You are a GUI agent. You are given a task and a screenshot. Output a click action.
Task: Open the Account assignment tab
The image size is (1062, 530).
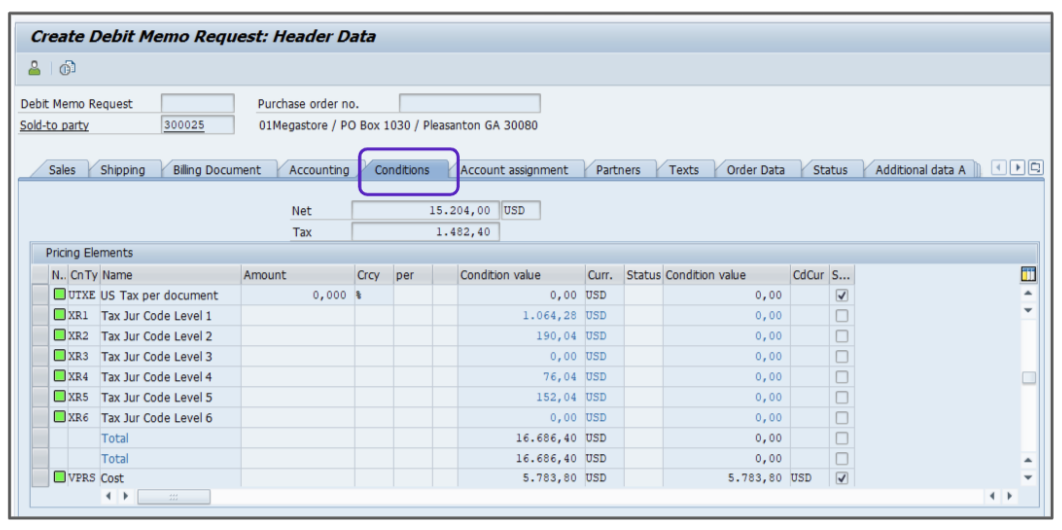513,170
